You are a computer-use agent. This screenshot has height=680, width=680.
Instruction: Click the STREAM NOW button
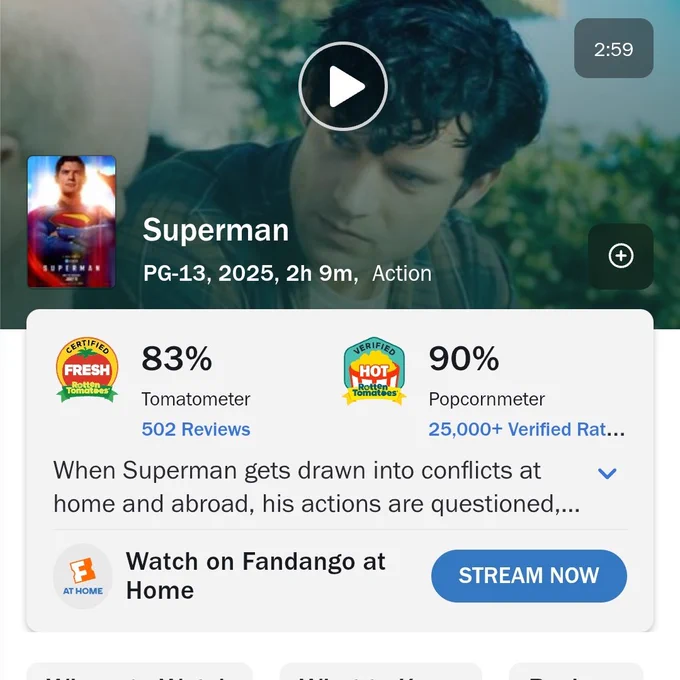pos(529,576)
